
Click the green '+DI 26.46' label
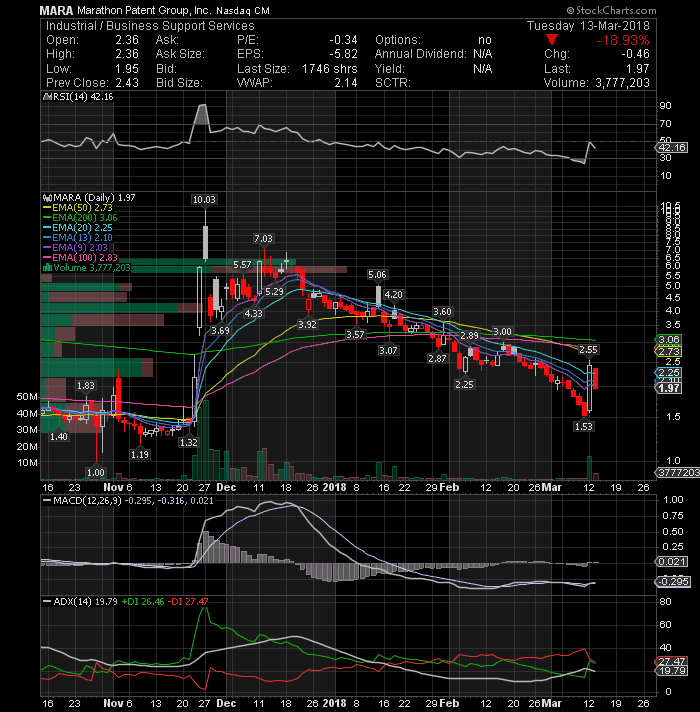pos(143,602)
